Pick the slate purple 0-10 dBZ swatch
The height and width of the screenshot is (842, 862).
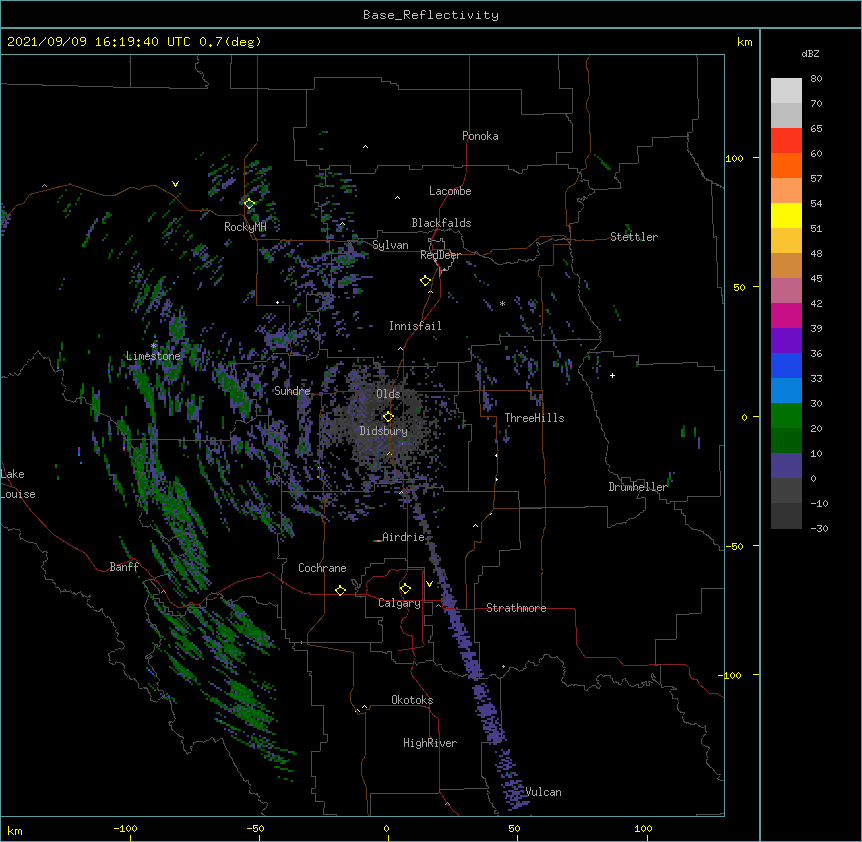tap(786, 466)
